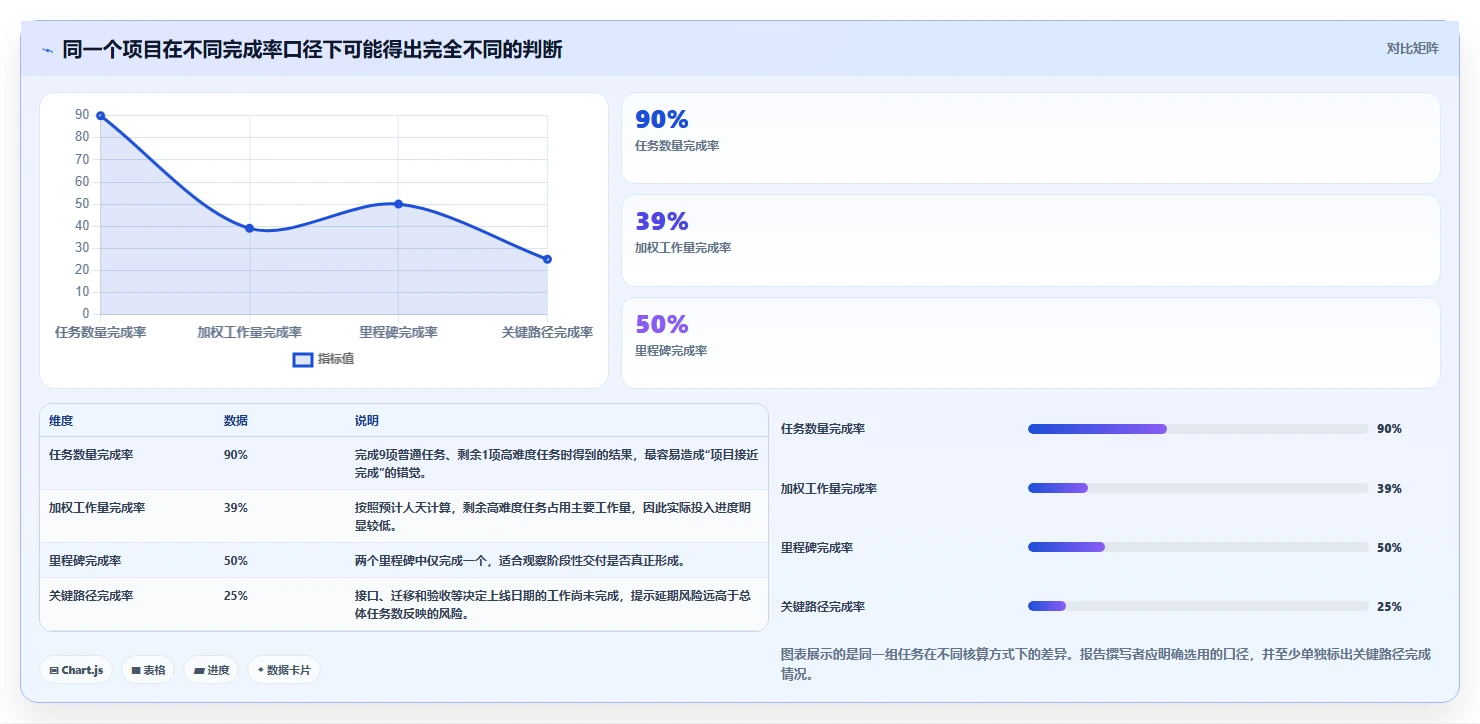Click the x-axis label 里程碑完成率 on the chart

pos(398,332)
